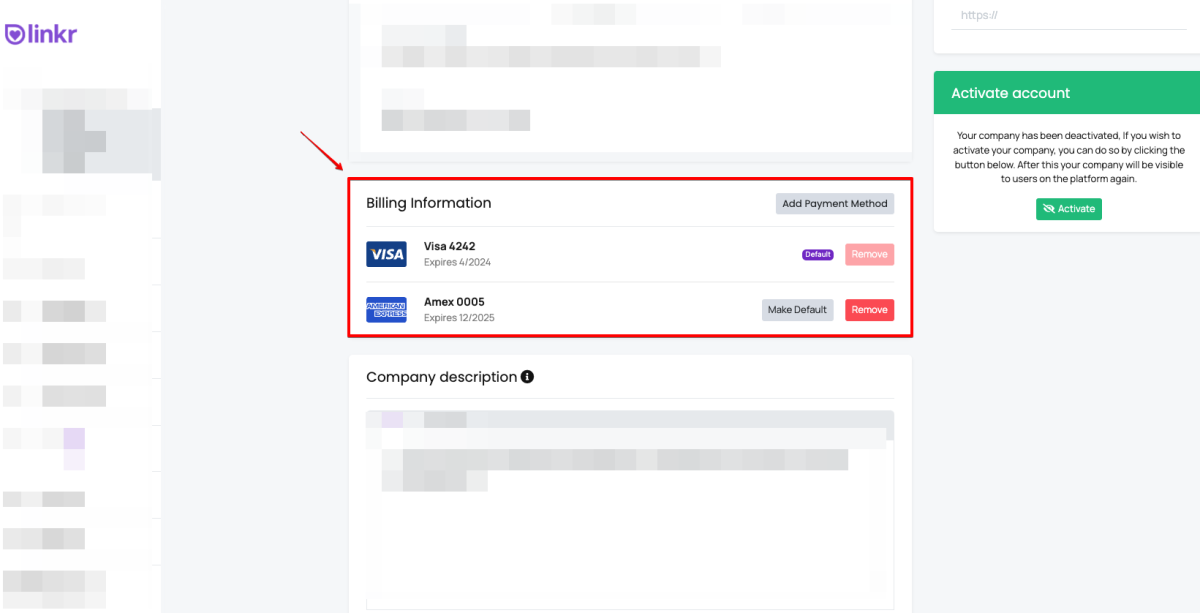Click the Expires 4/2024 text
The height and width of the screenshot is (613, 1200).
click(457, 262)
